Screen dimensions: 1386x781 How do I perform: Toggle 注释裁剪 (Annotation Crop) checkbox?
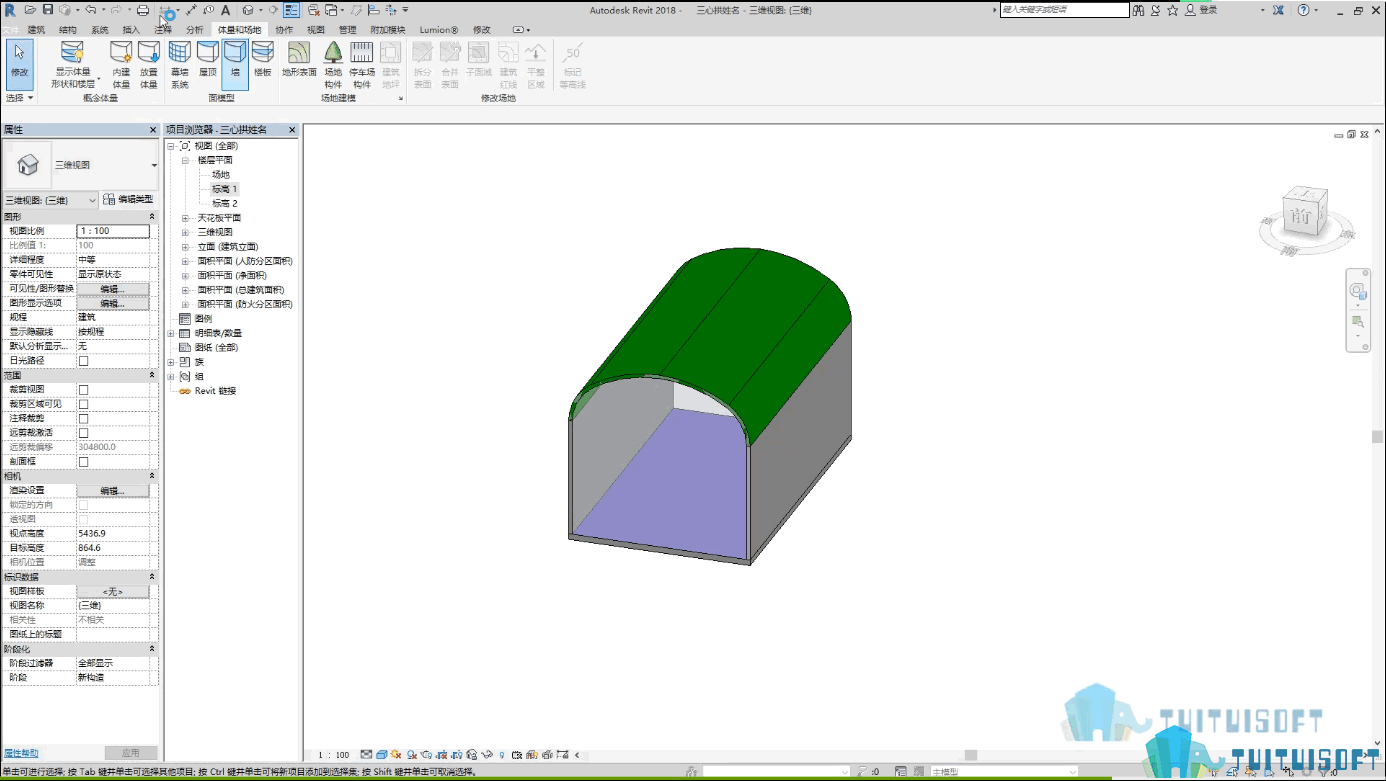coord(84,418)
